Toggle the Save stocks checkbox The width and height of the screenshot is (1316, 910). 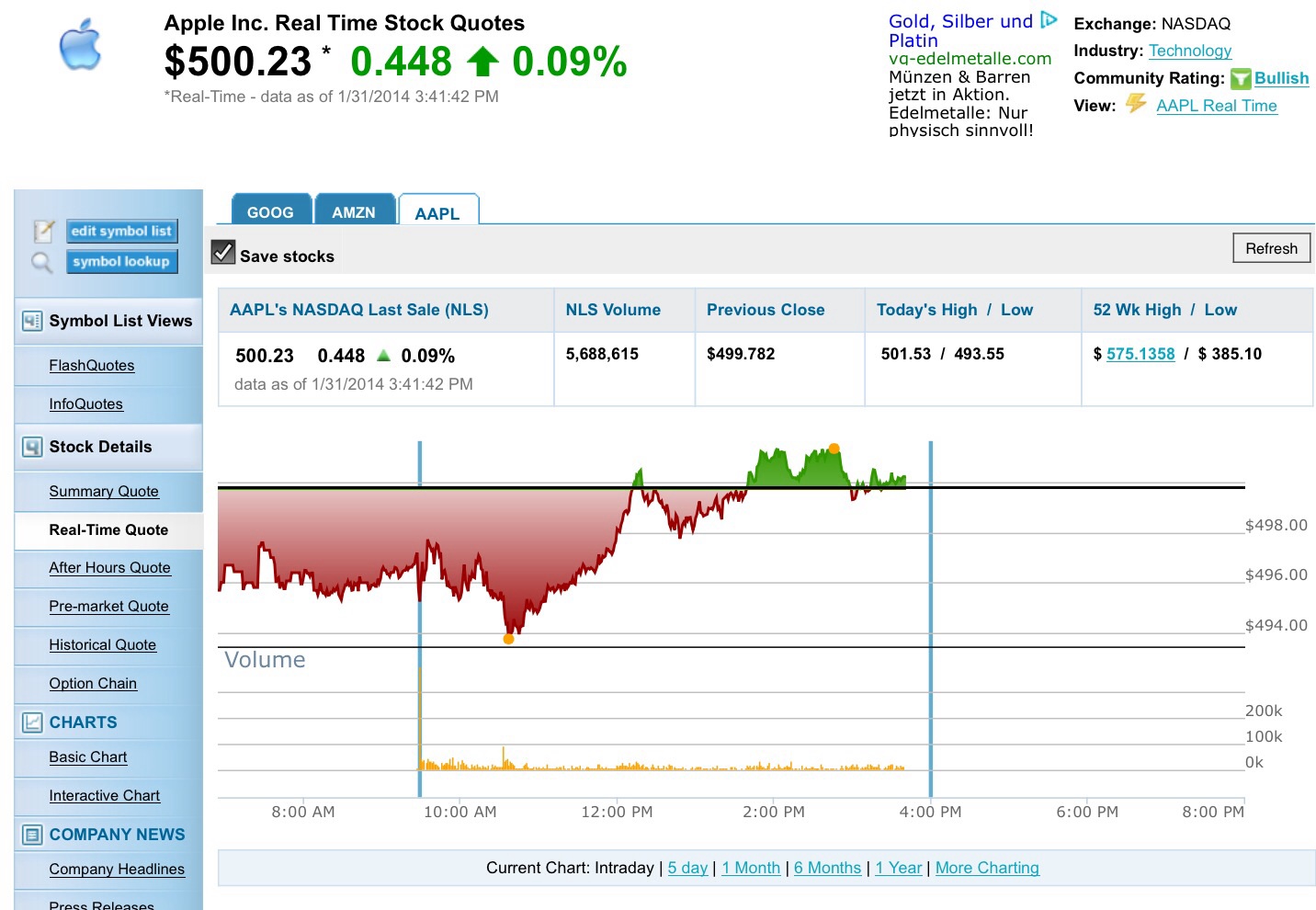[223, 252]
